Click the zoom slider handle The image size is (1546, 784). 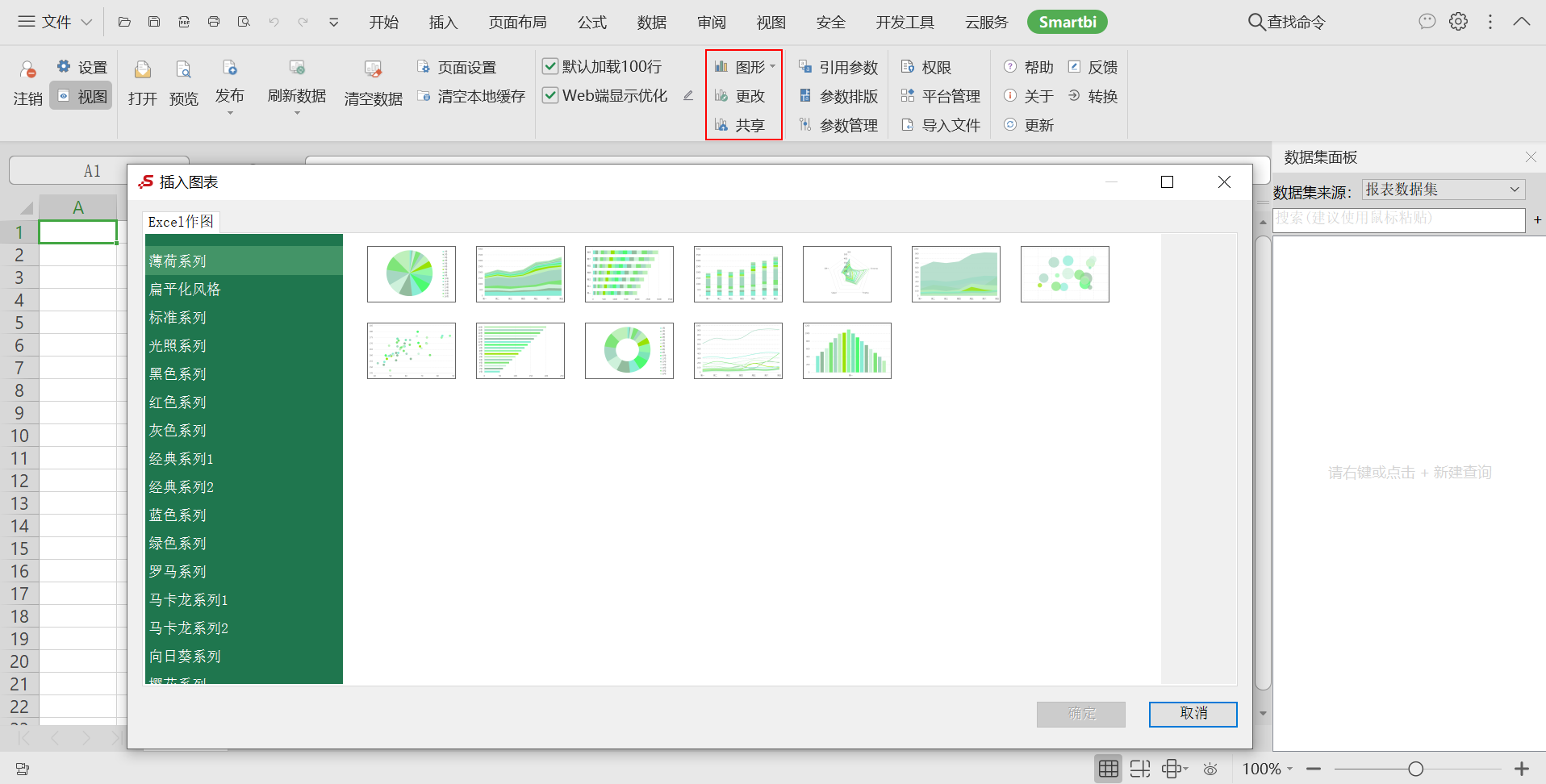(1415, 769)
